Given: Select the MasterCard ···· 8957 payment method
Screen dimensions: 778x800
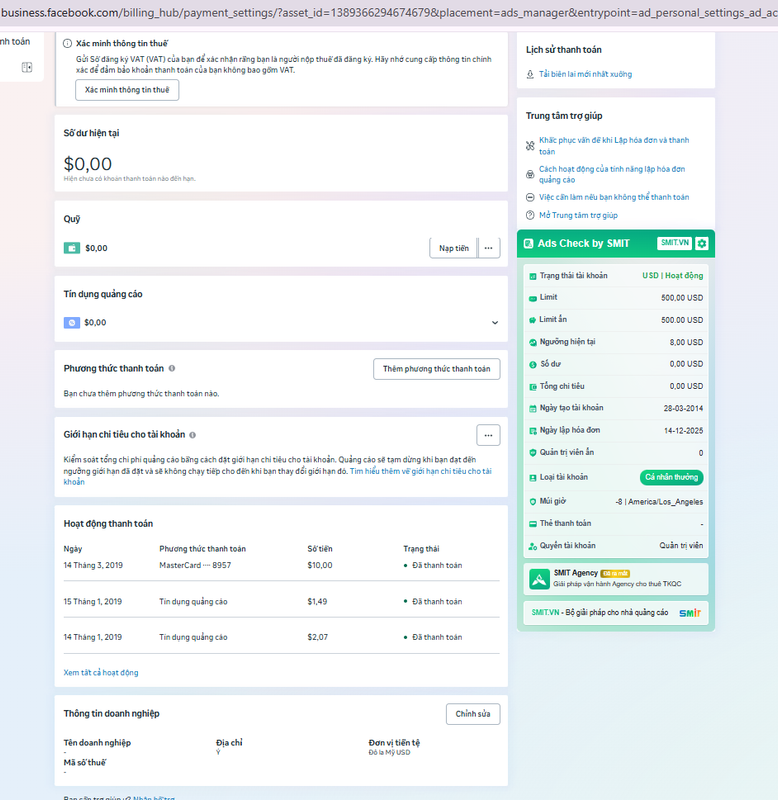Looking at the screenshot, I should (x=195, y=565).
